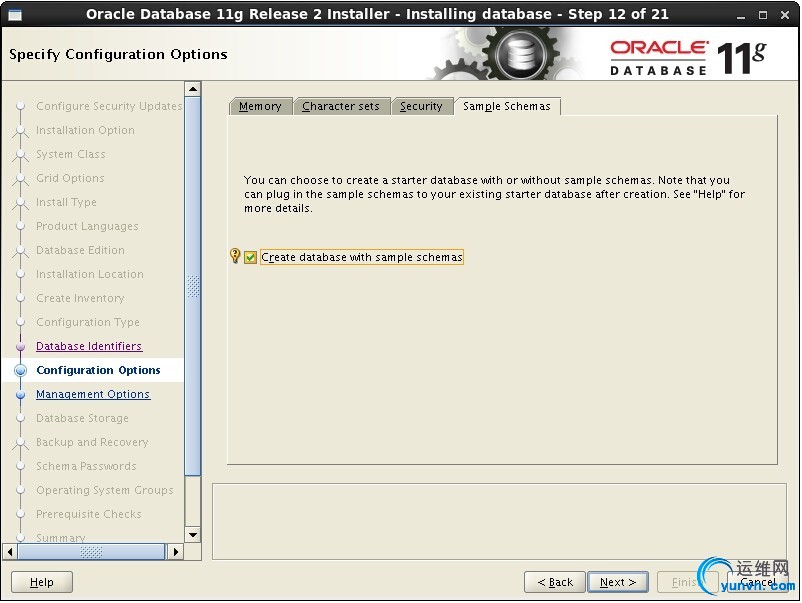Click the Configure Security Updates step text
This screenshot has width=802, height=603.
point(109,106)
